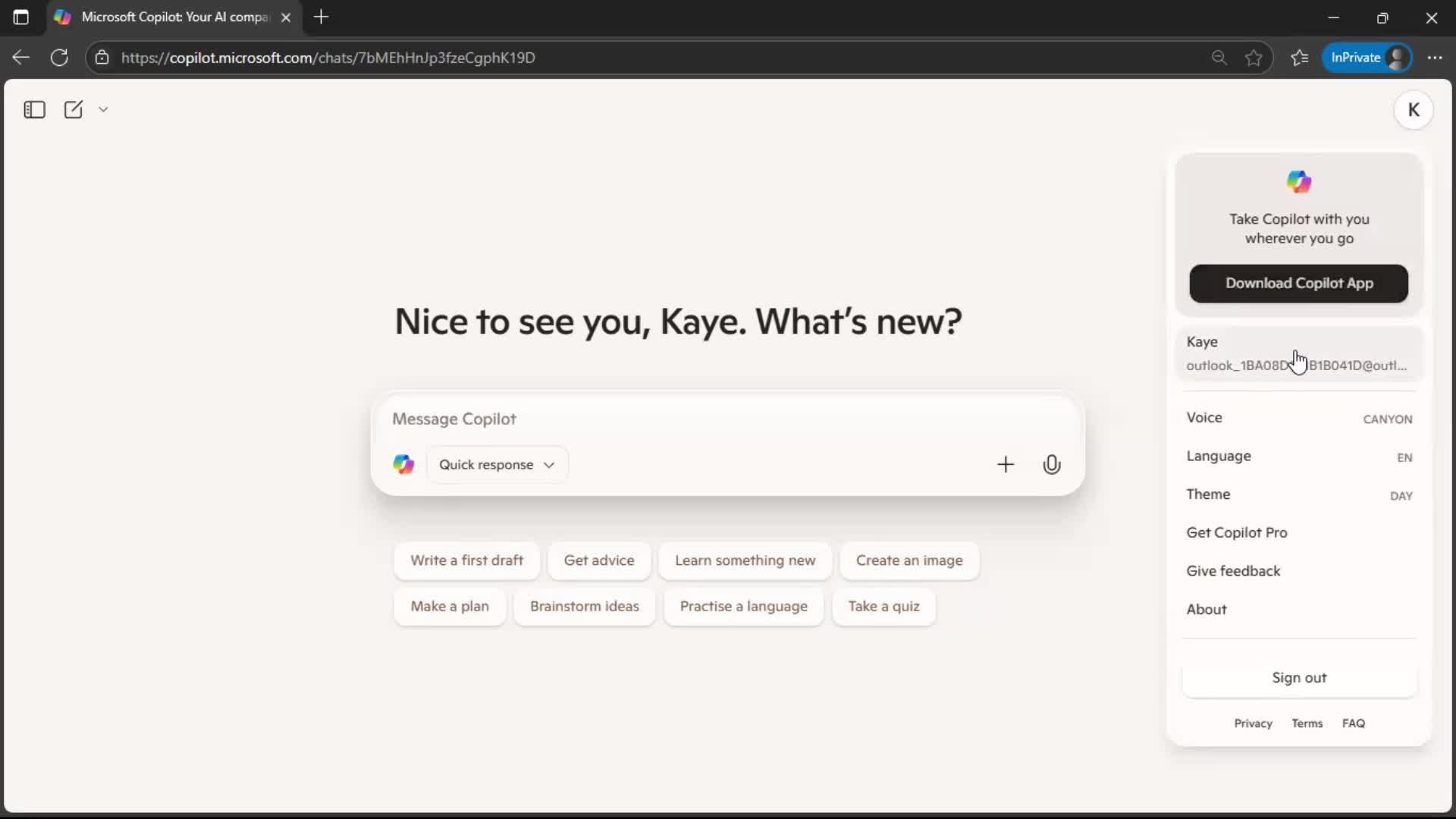1456x819 pixels.
Task: Open the Favorites list icon
Action: (1300, 58)
